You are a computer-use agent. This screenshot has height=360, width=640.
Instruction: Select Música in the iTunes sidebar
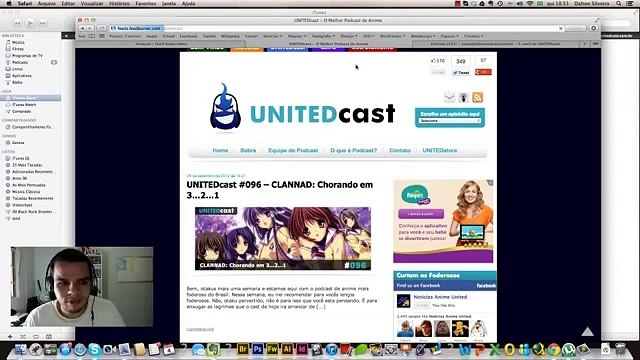click(x=18, y=42)
